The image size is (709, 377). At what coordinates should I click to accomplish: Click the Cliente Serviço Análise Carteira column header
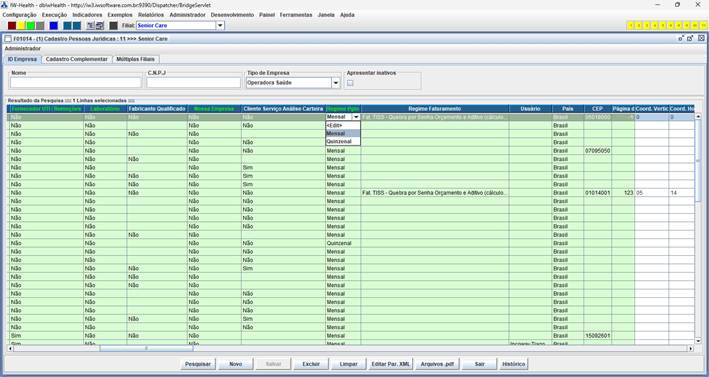click(283, 109)
